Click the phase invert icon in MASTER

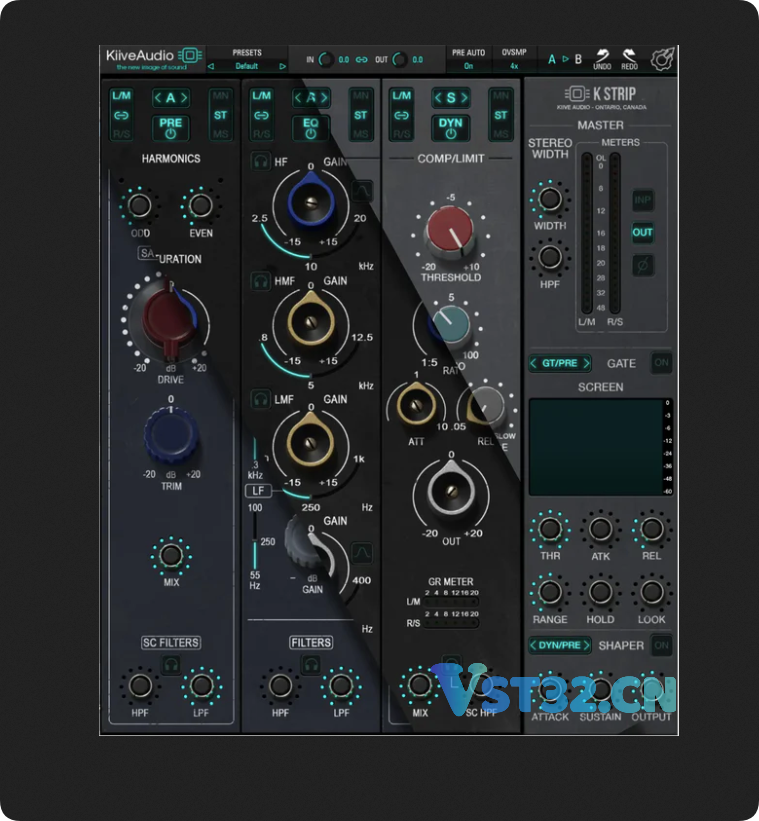pos(643,265)
